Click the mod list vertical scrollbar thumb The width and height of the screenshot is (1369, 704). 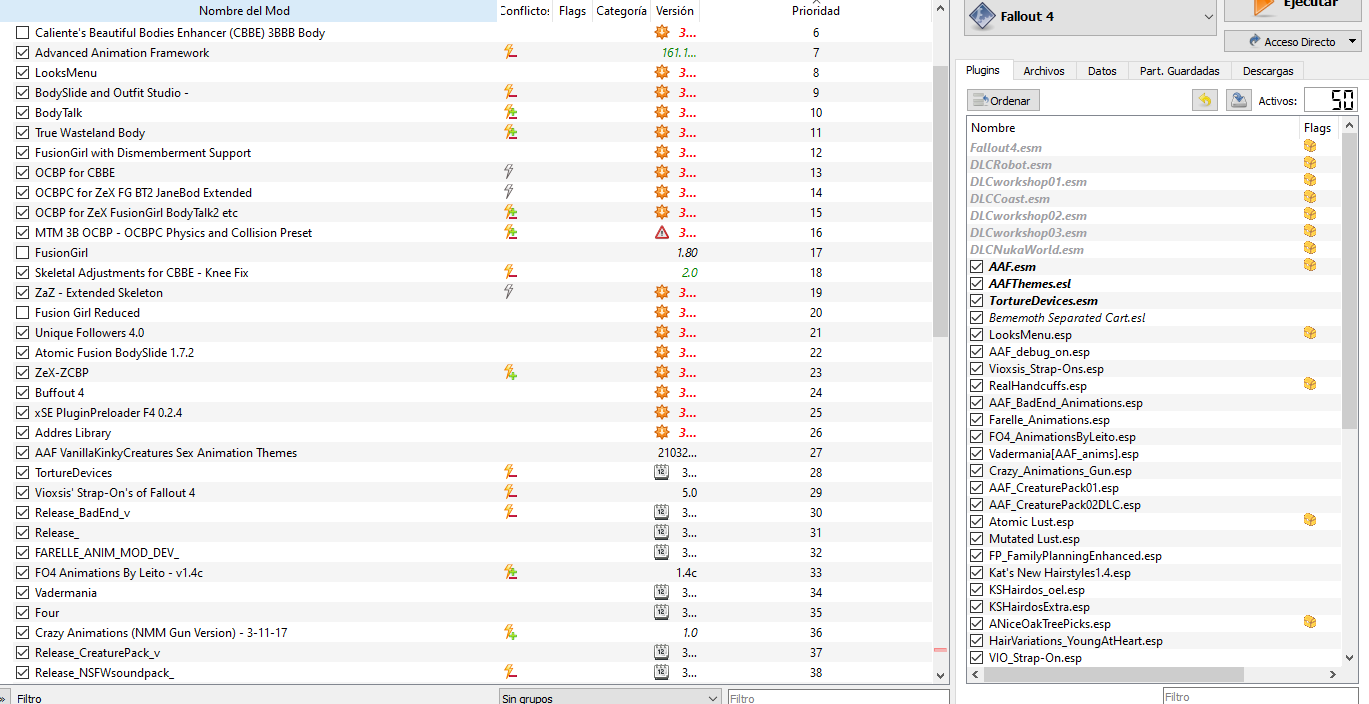coord(940,200)
